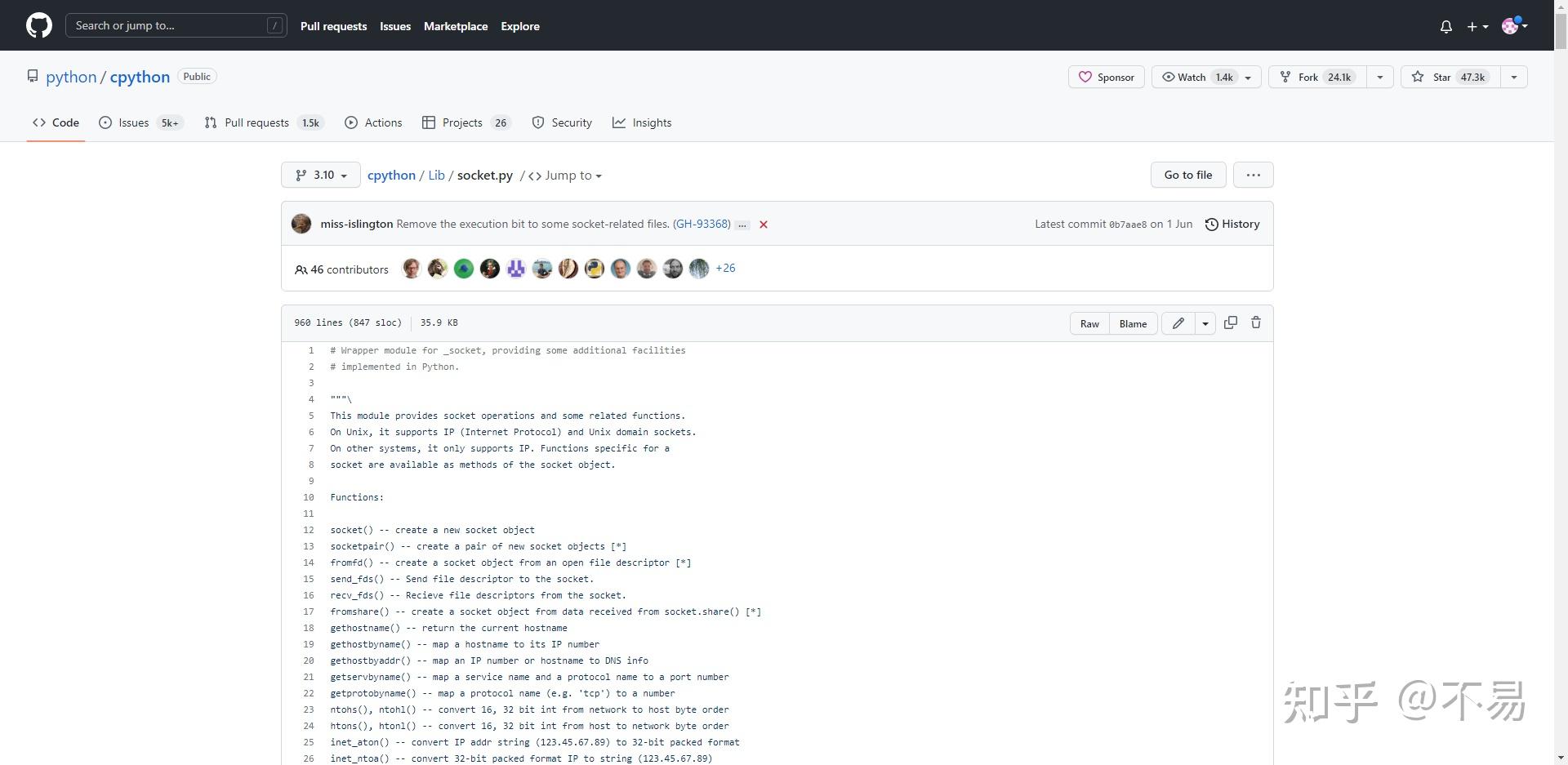Open Pull requests in top navigation
Image resolution: width=1568 pixels, height=765 pixels.
pos(333,26)
